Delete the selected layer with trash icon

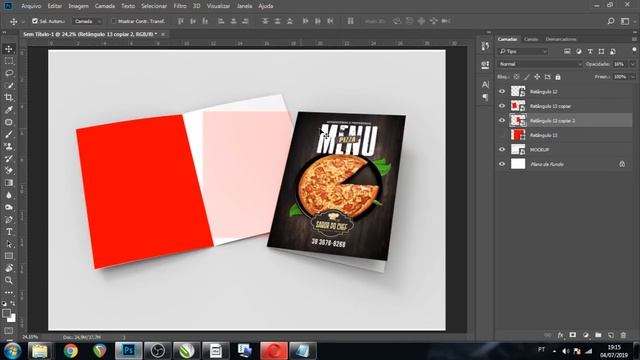point(623,335)
